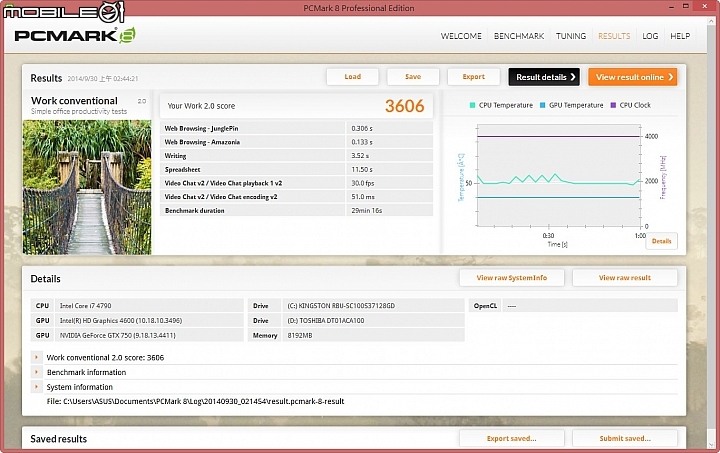Click the Saved results heading

58,439
